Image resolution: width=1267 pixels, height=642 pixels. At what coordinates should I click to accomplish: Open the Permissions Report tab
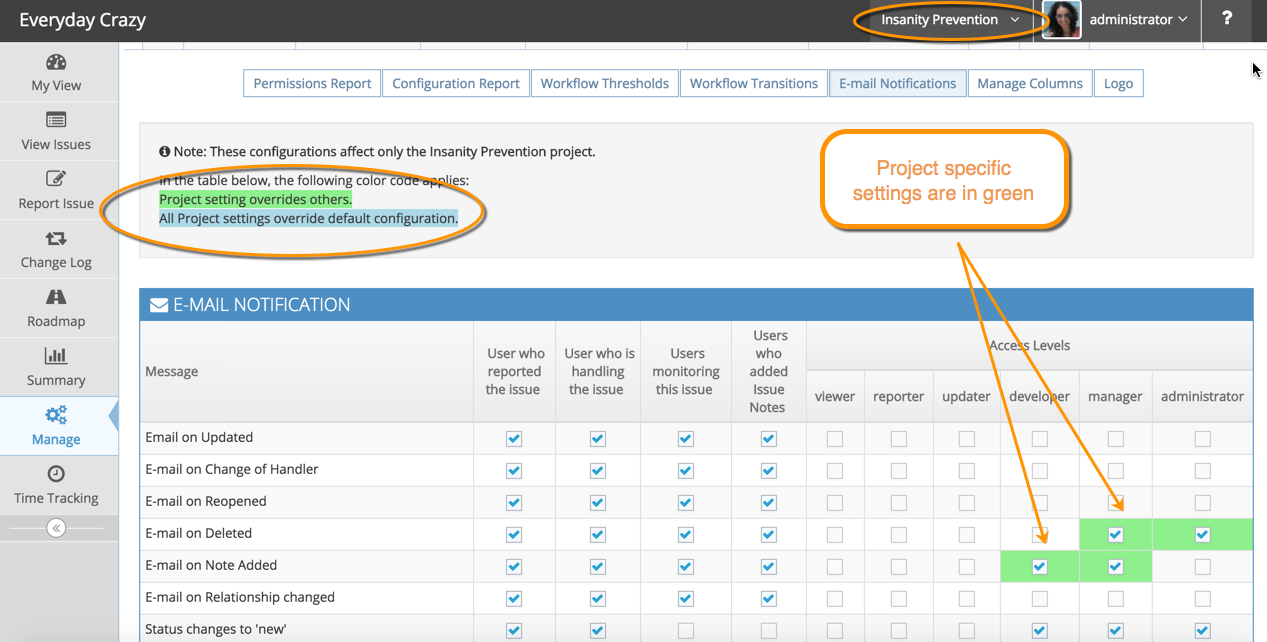312,83
